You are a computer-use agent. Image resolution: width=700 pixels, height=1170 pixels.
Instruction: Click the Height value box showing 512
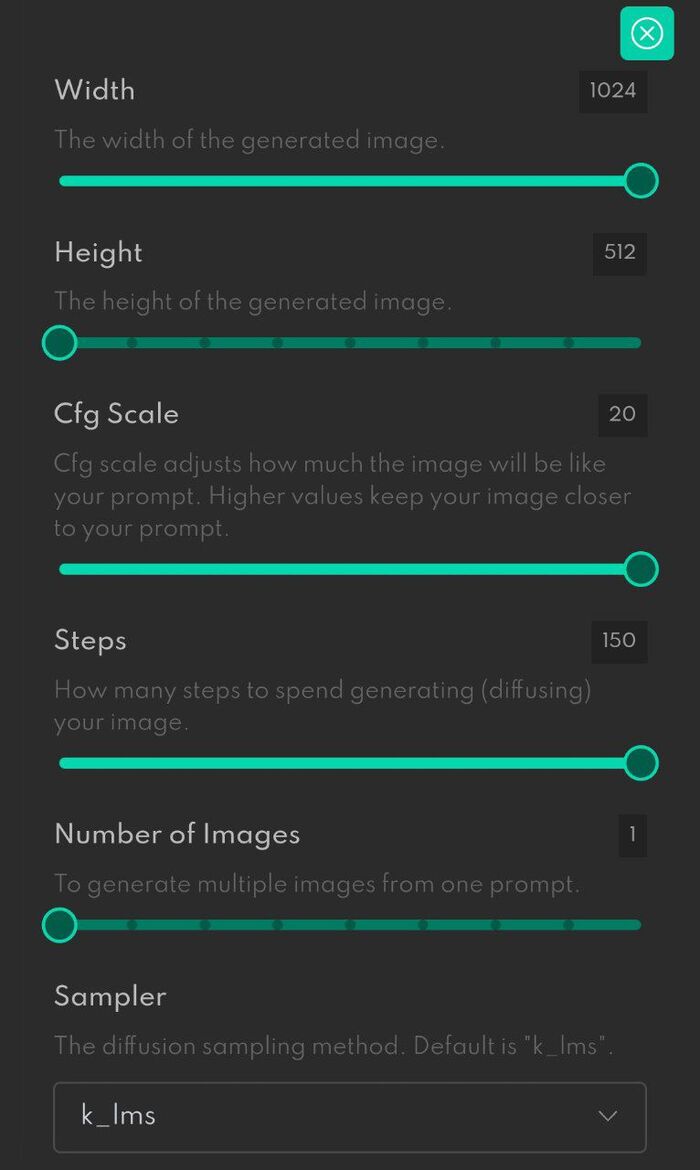(x=620, y=253)
